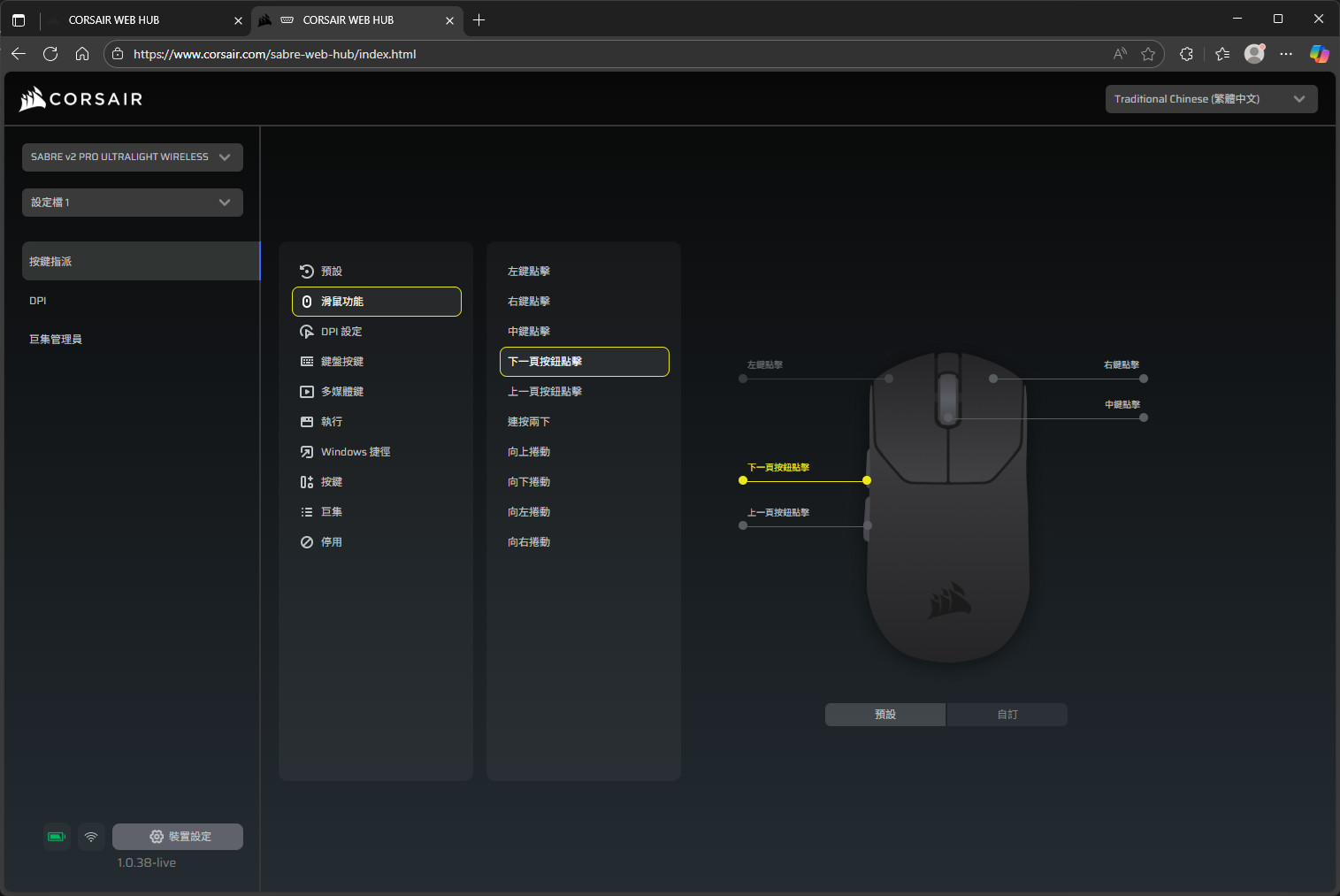Image resolution: width=1340 pixels, height=896 pixels.
Task: Click the read aloud icon in address bar
Action: click(x=1120, y=54)
